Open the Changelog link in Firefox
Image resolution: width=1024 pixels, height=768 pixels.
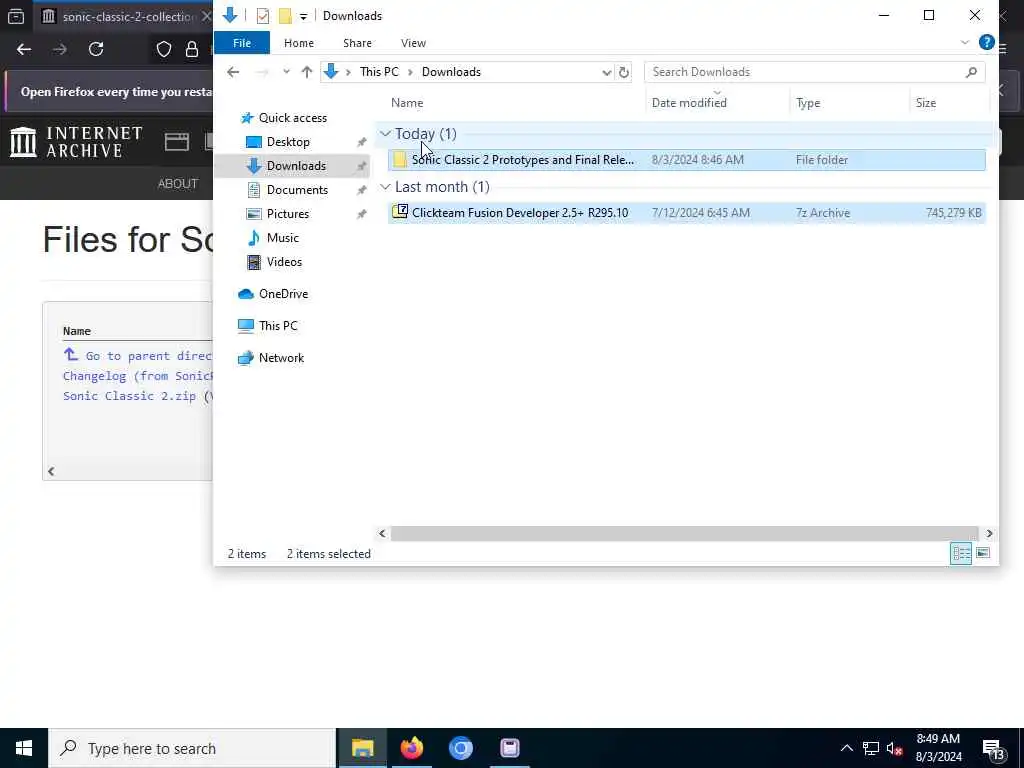click(x=137, y=376)
